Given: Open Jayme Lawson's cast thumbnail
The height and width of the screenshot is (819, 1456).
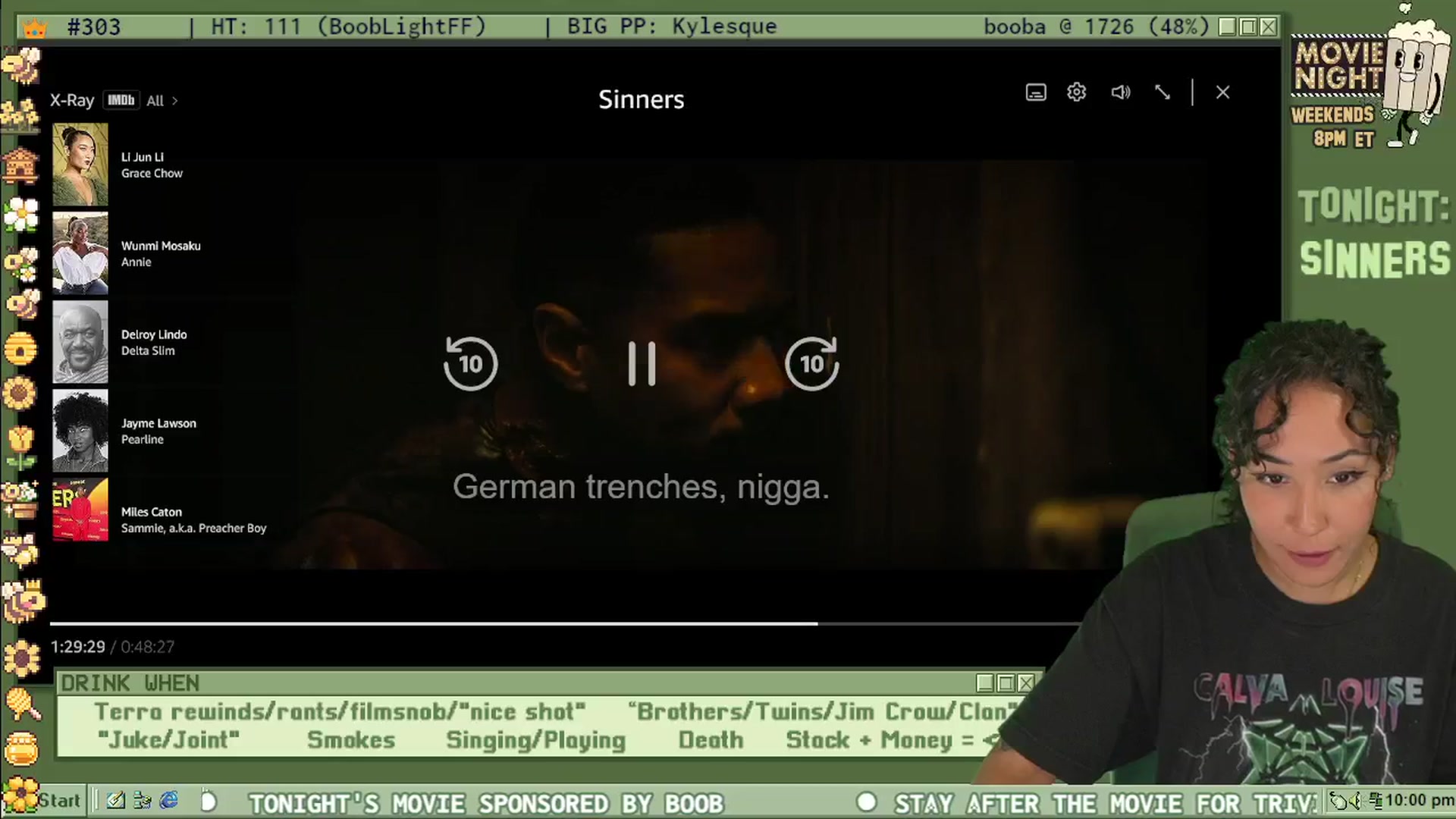Looking at the screenshot, I should coord(80,431).
